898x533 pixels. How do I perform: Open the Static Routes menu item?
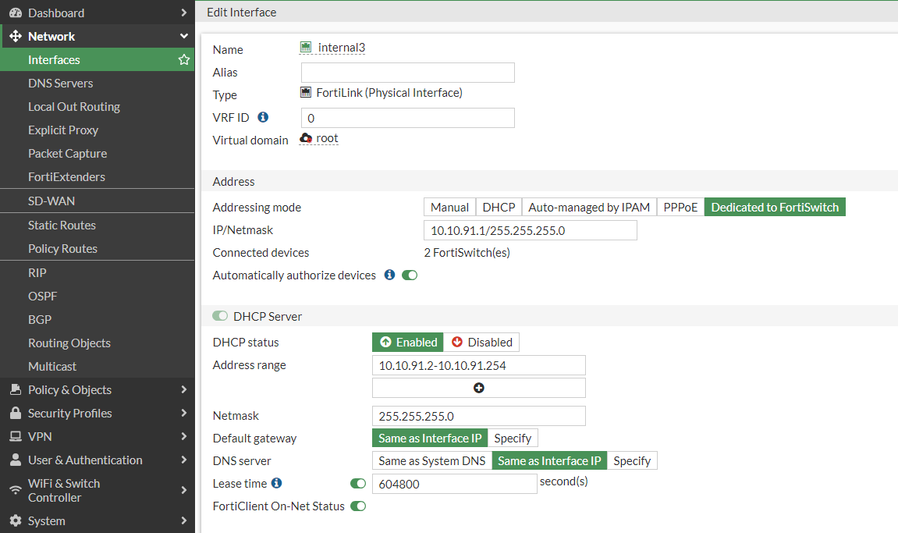[x=62, y=225]
